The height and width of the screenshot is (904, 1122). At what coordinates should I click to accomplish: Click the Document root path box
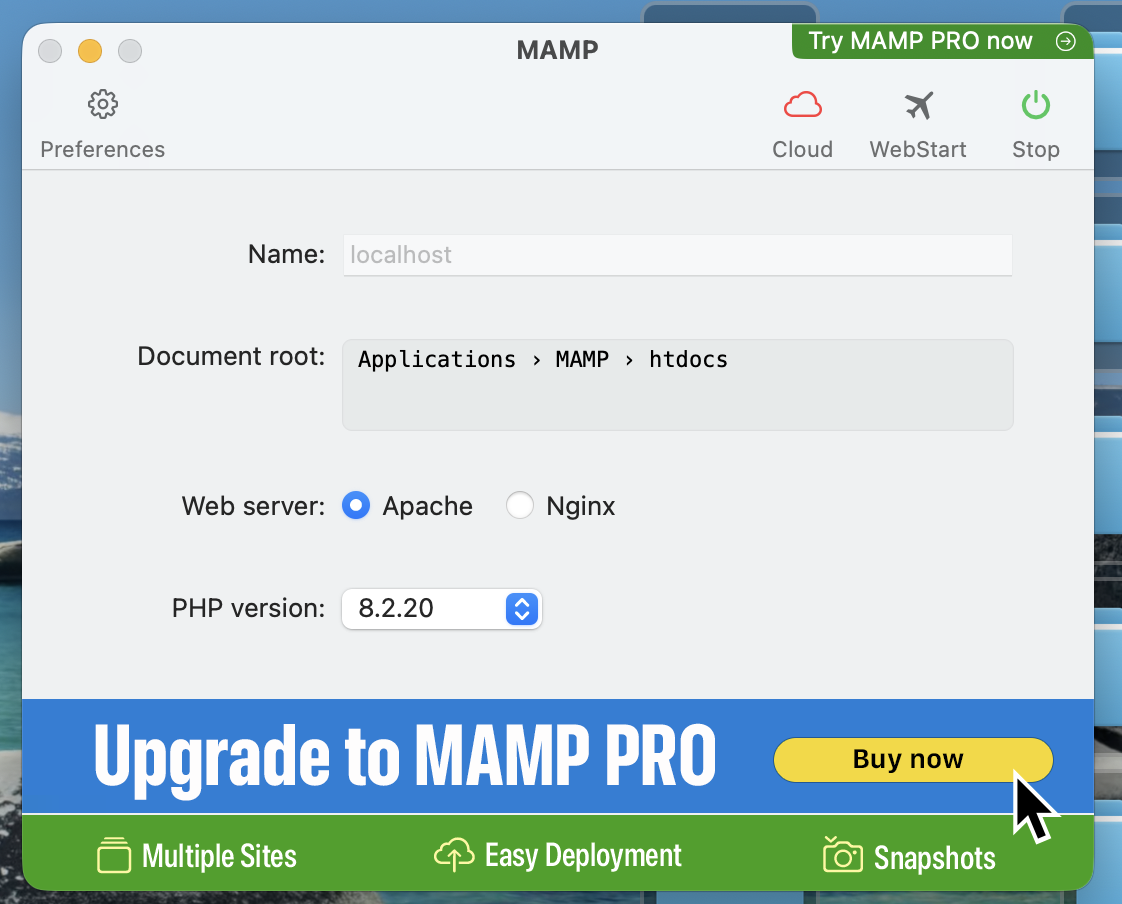pos(678,385)
